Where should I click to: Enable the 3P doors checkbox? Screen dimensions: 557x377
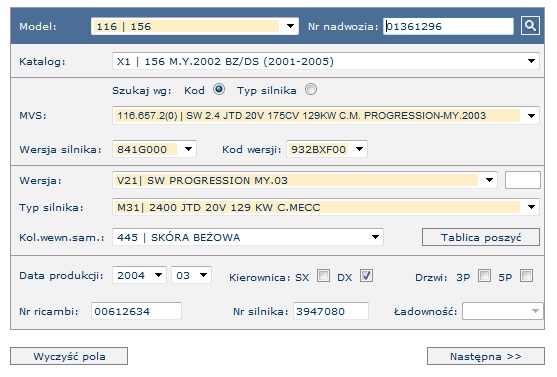(485, 276)
